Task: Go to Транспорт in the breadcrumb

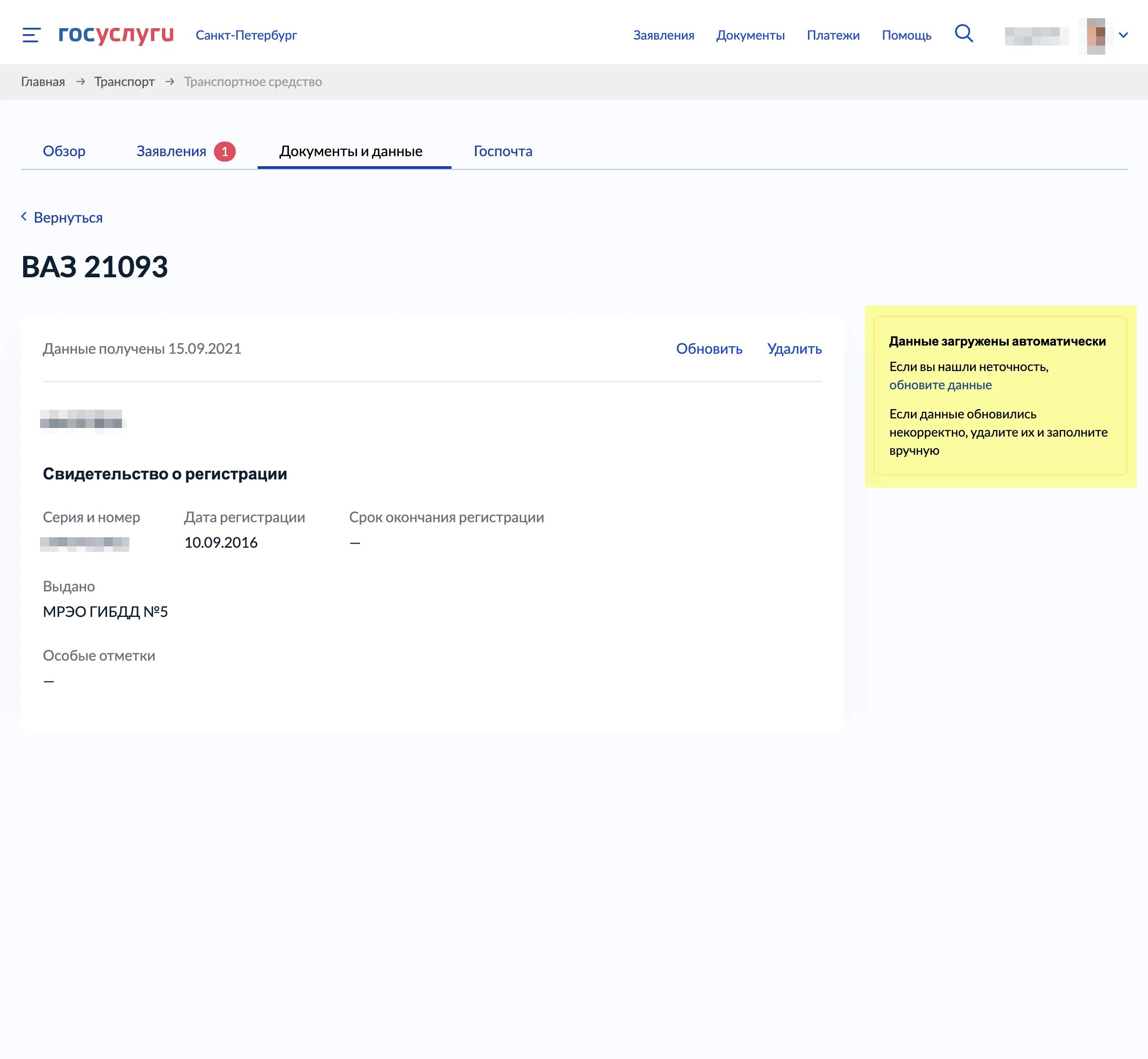Action: click(124, 81)
